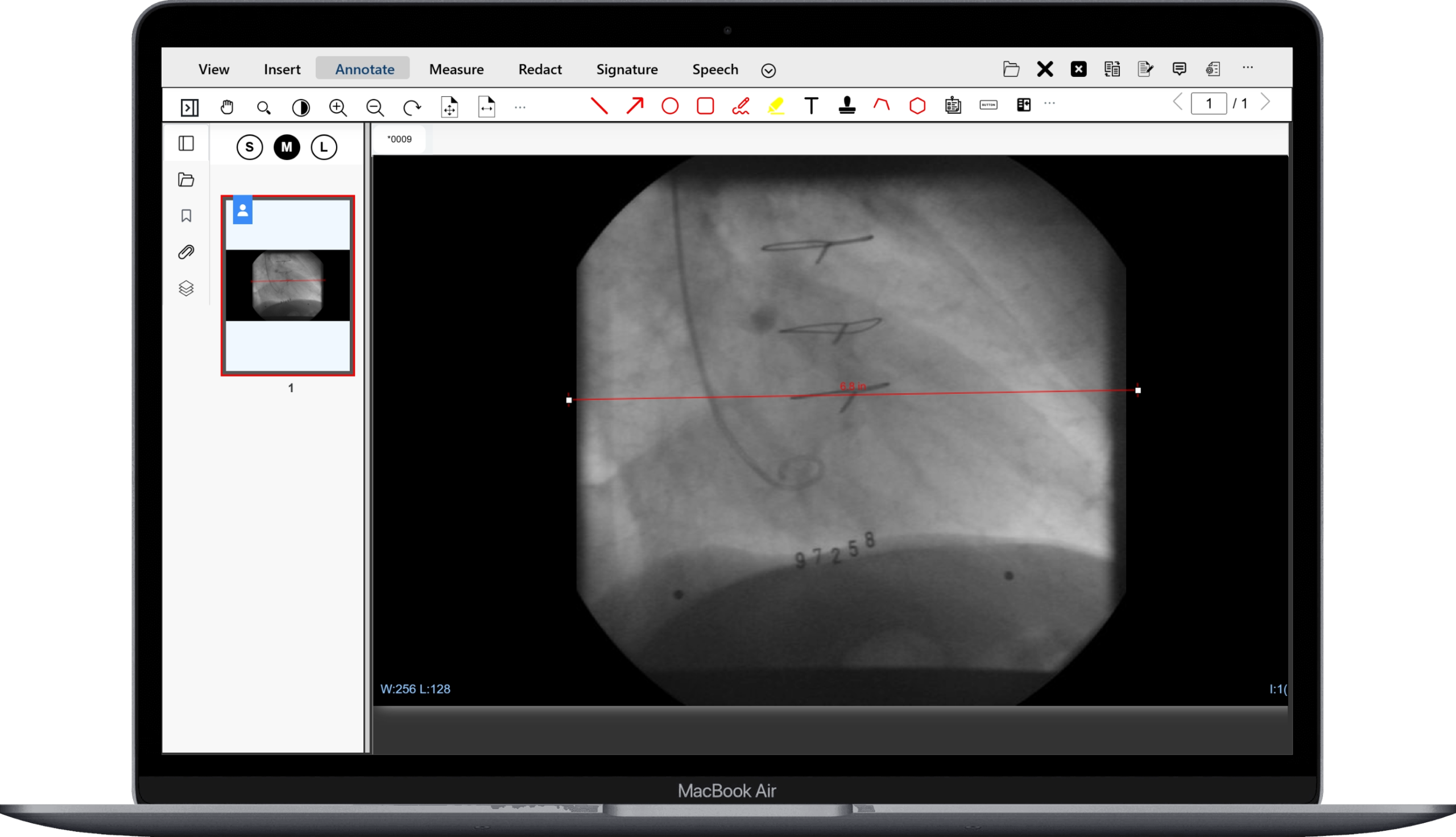Show the attachments paperclip panel
The width and height of the screenshot is (1456, 837).
click(x=186, y=252)
